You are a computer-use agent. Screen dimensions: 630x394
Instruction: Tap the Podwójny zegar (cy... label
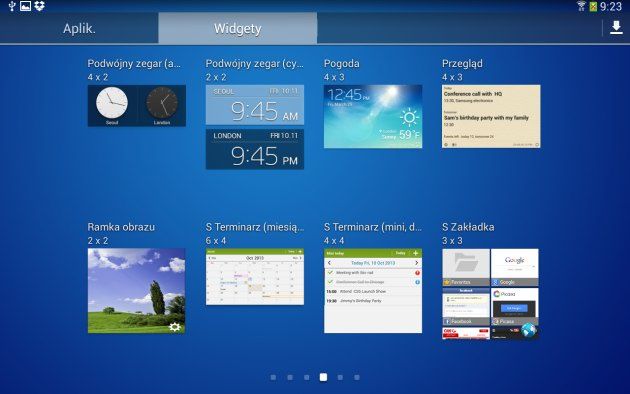click(x=255, y=63)
